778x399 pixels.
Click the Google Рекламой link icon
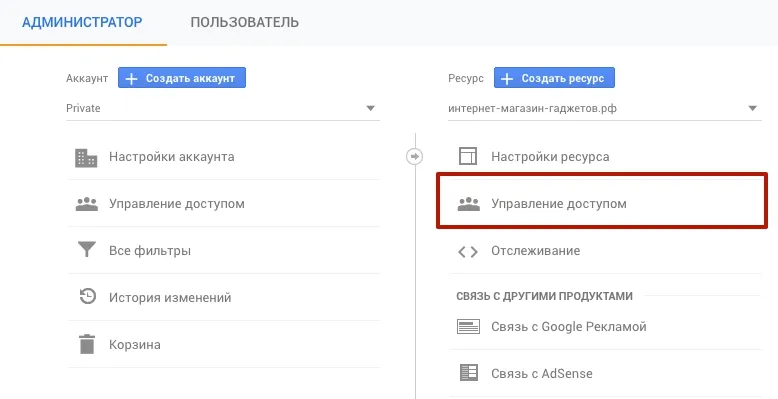coord(468,327)
